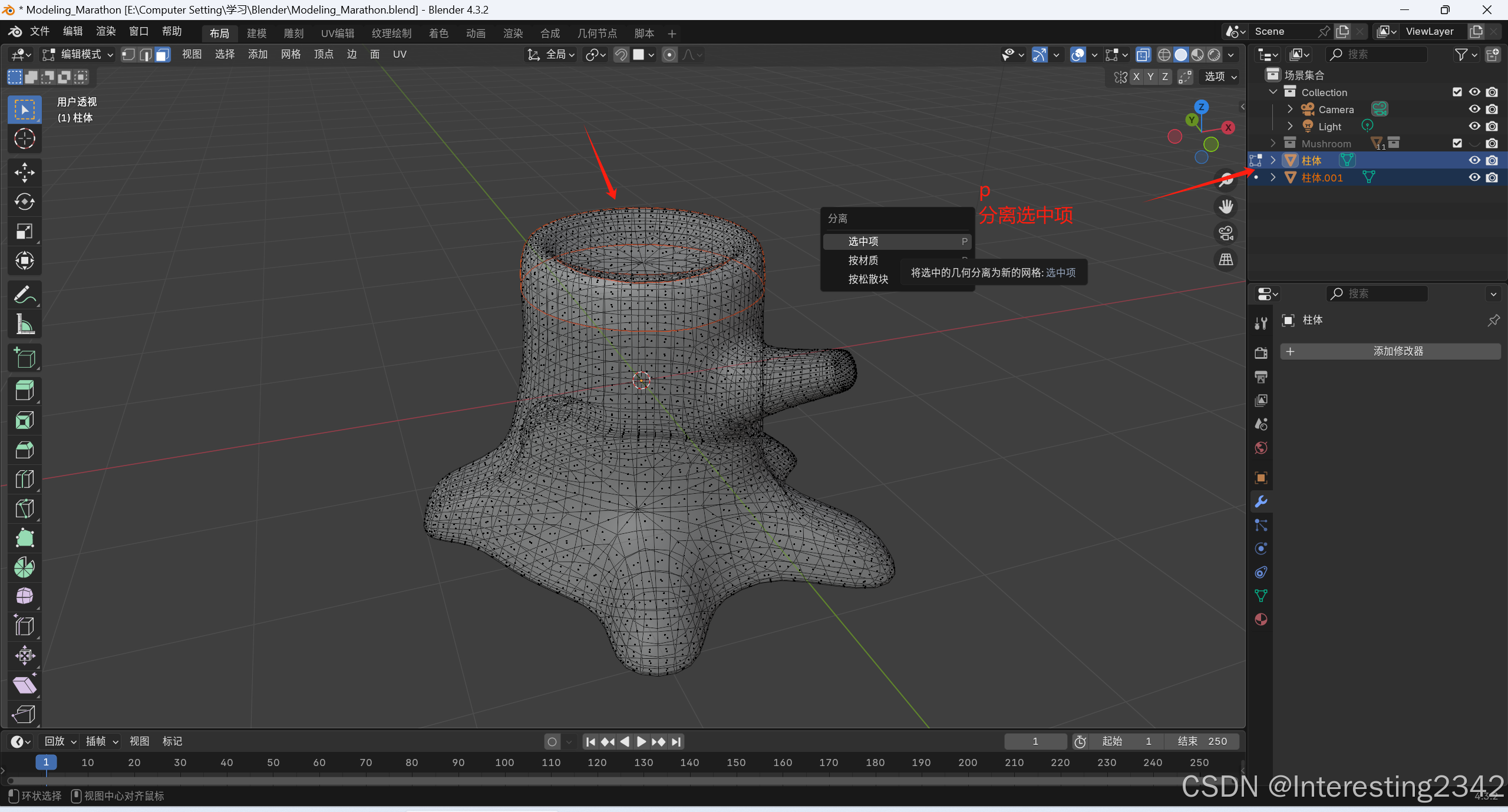
Task: Expand the Light item in outliner
Action: (x=1289, y=126)
